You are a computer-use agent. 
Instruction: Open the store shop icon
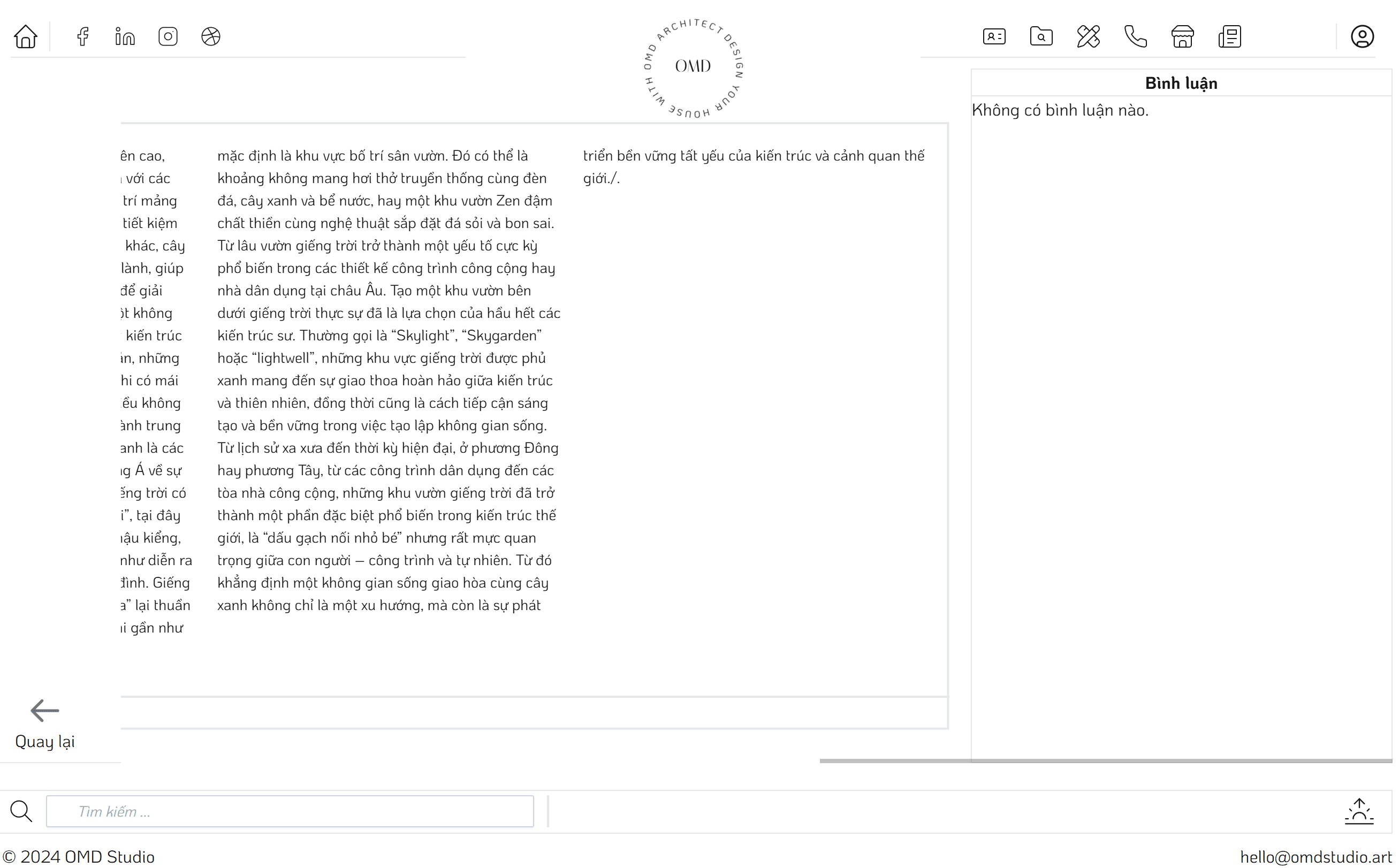point(1182,36)
